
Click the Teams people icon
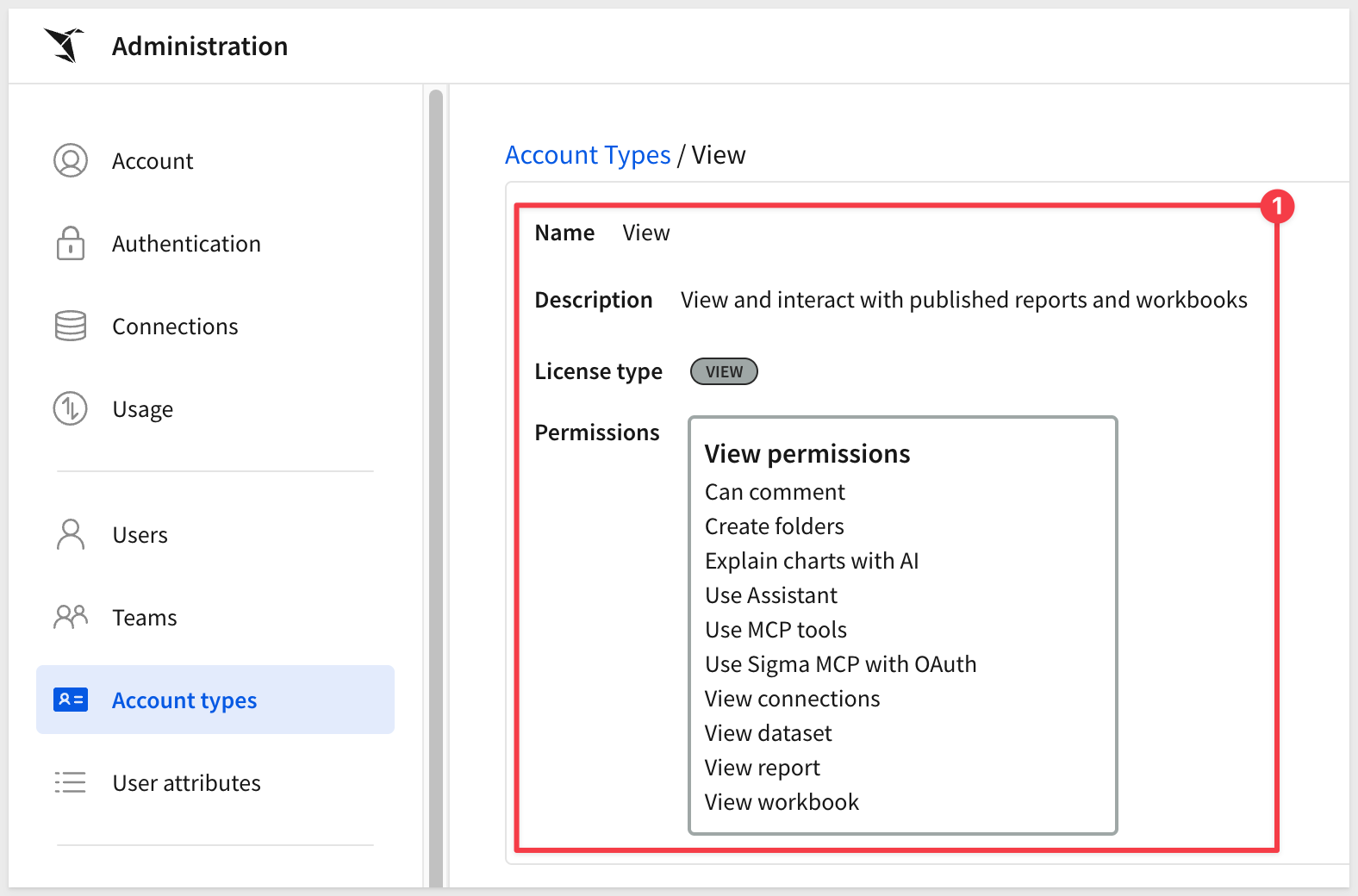[x=71, y=617]
